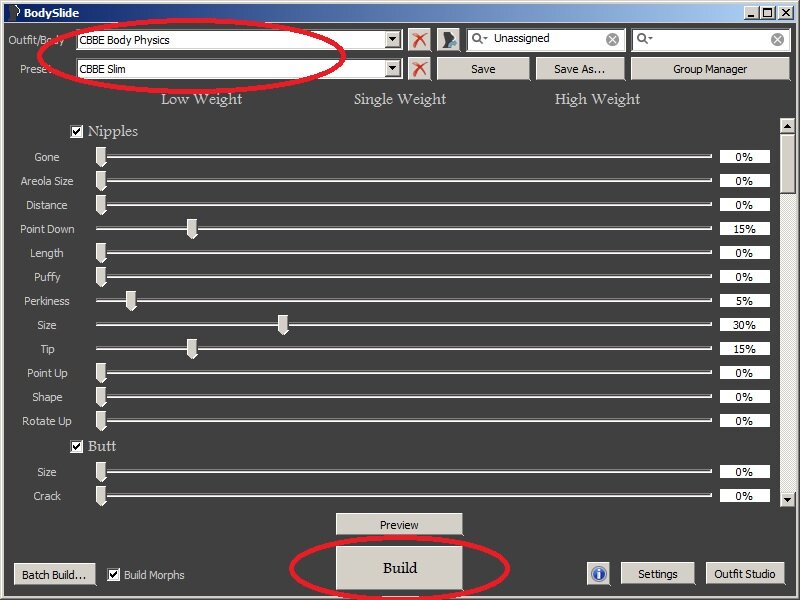Open the Settings dialog
This screenshot has width=800, height=600.
point(657,574)
